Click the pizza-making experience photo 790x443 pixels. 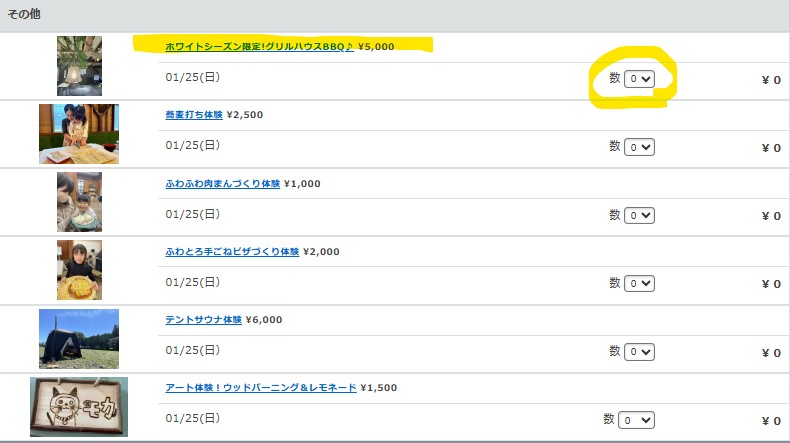79,270
